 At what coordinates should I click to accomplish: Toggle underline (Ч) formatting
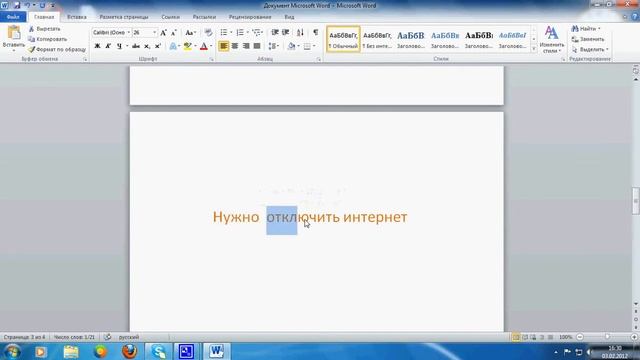pos(119,46)
